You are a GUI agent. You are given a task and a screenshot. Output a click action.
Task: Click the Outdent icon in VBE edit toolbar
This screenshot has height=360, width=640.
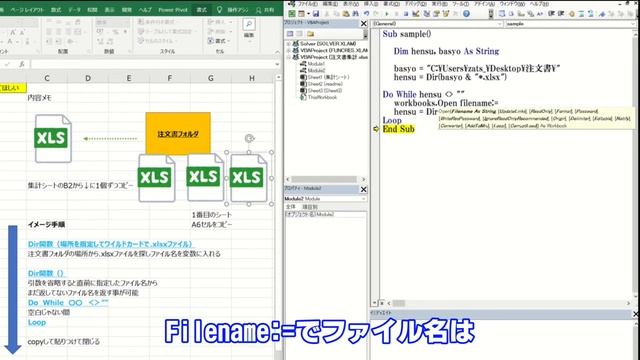[x=561, y=13]
